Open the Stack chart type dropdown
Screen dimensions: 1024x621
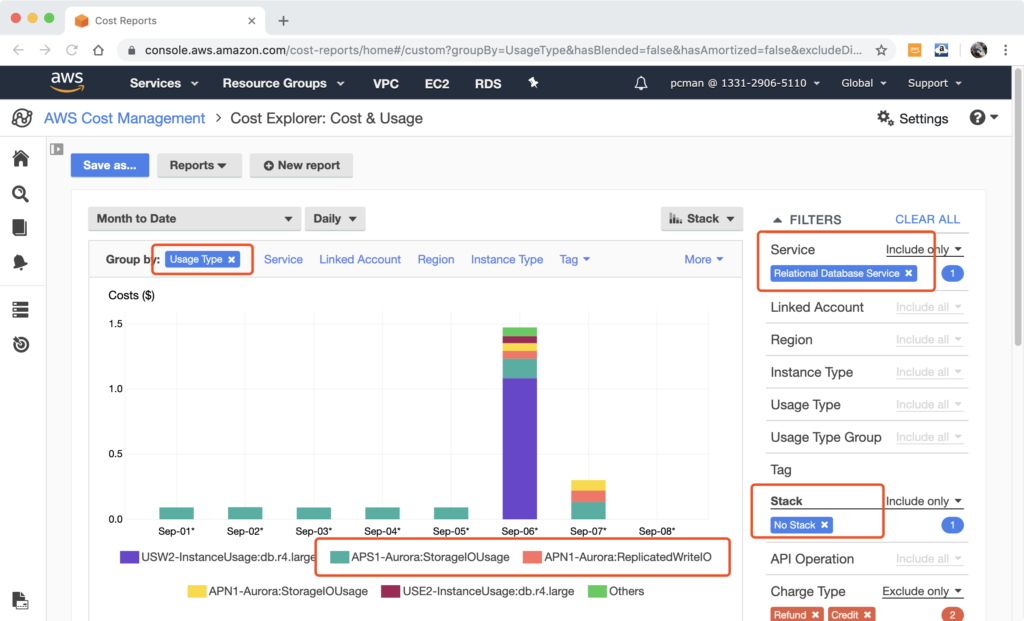click(701, 219)
